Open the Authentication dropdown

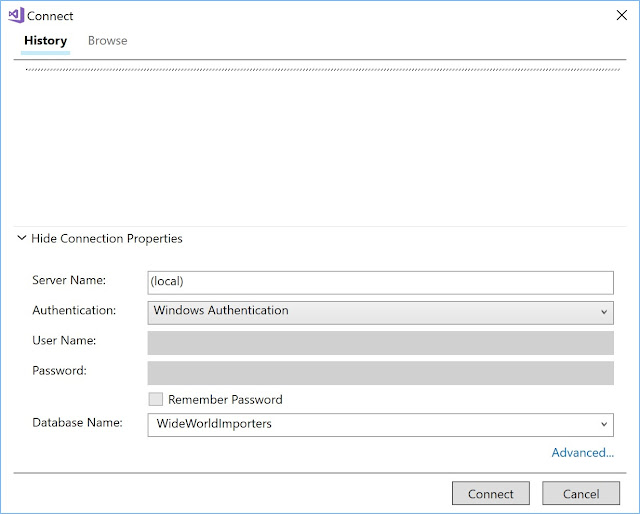(x=380, y=313)
